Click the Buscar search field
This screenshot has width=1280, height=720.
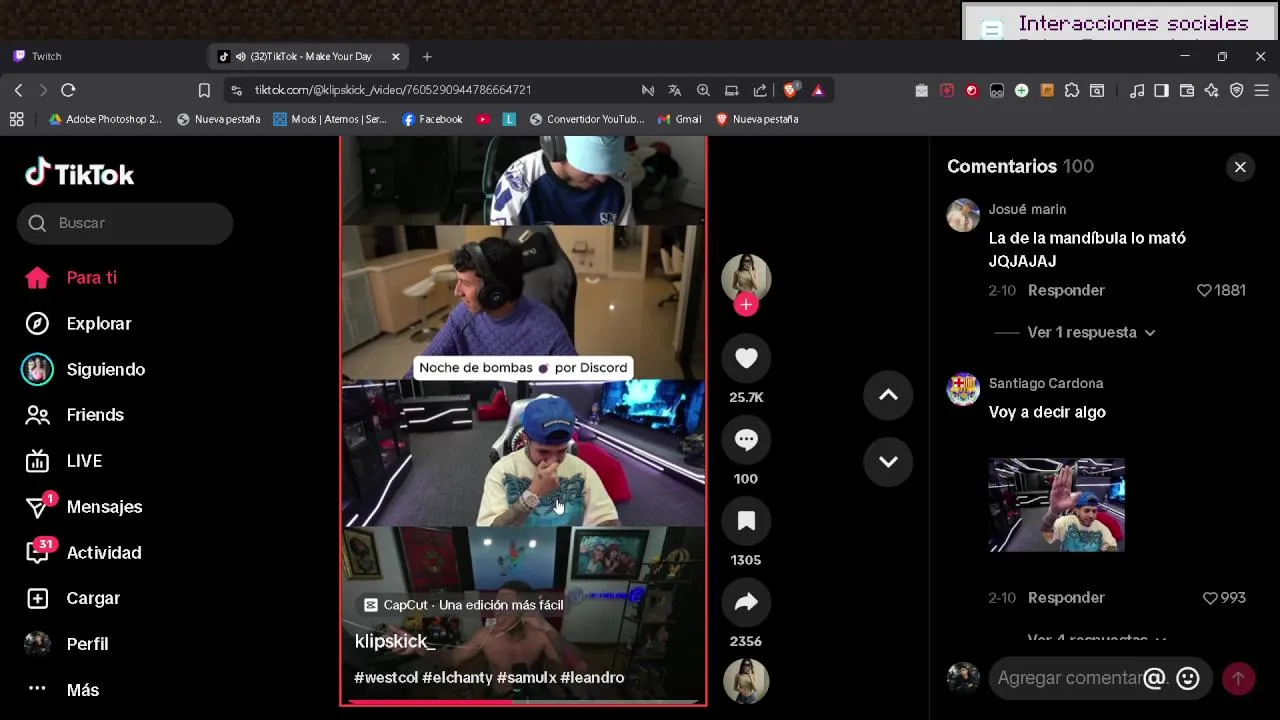coord(125,223)
